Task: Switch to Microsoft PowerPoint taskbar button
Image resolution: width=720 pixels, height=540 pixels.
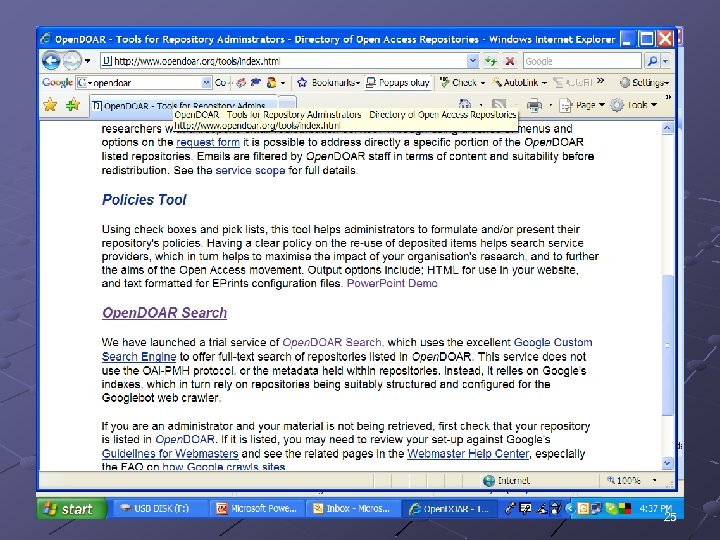Action: (257, 509)
